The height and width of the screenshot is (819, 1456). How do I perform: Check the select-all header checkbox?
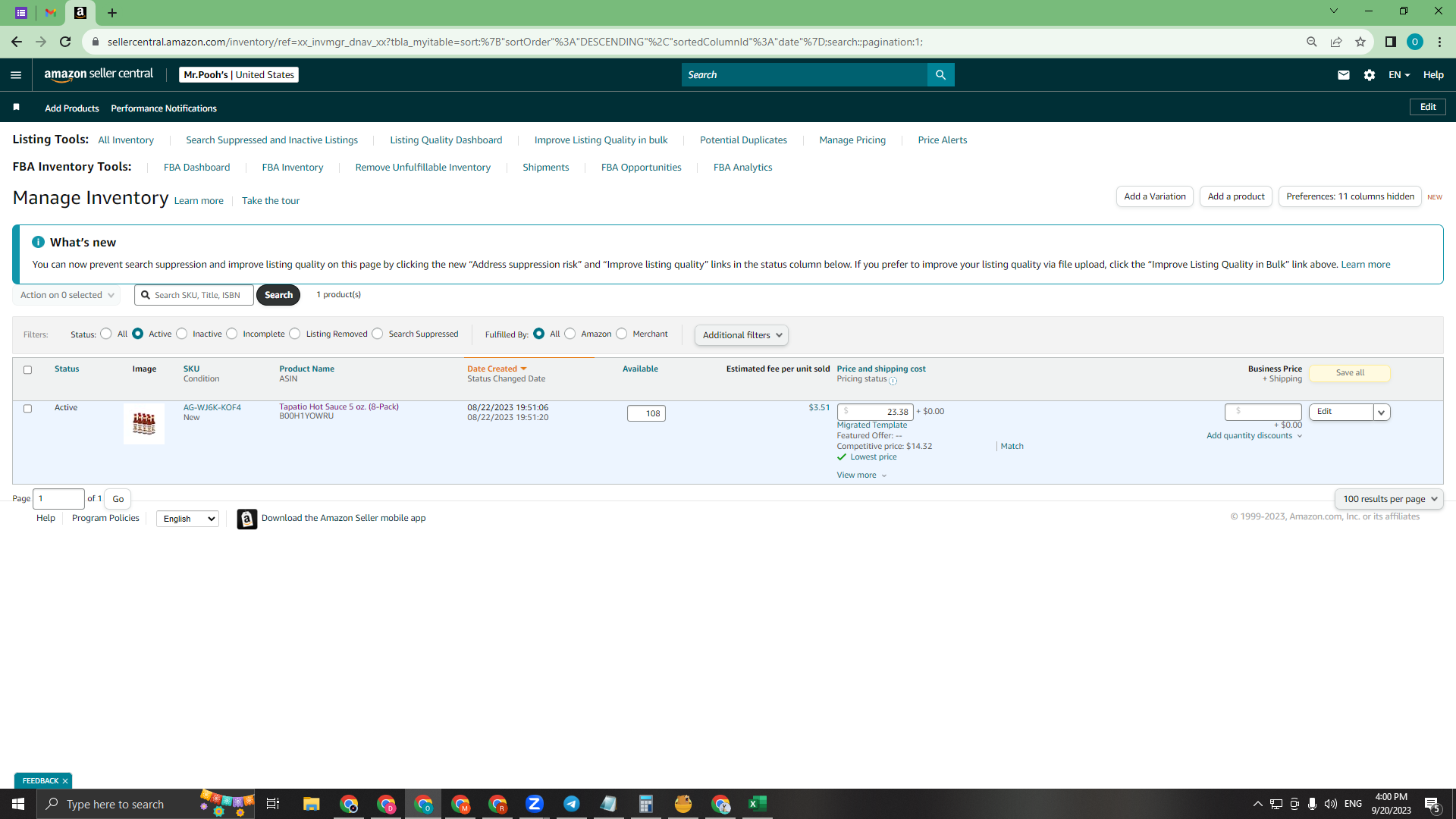click(x=27, y=370)
